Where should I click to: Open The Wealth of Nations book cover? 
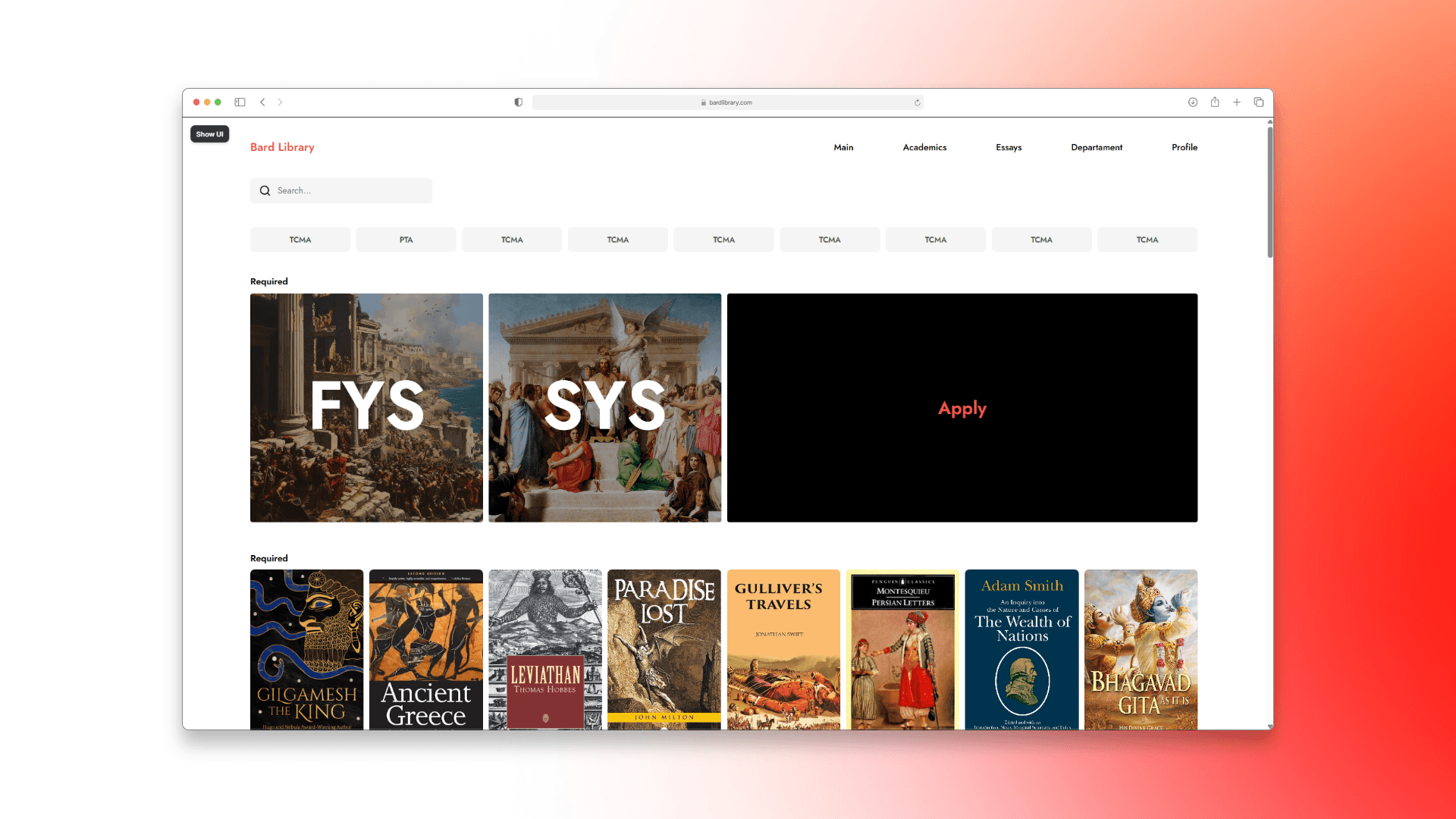pos(1021,650)
